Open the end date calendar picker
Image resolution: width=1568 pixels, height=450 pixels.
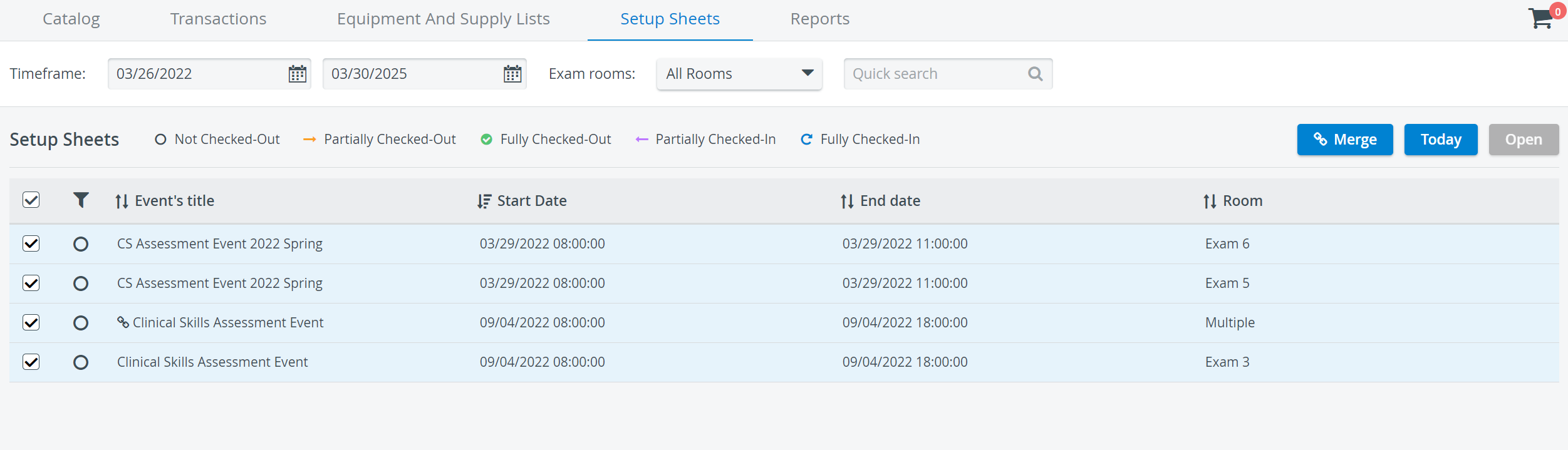click(x=512, y=74)
